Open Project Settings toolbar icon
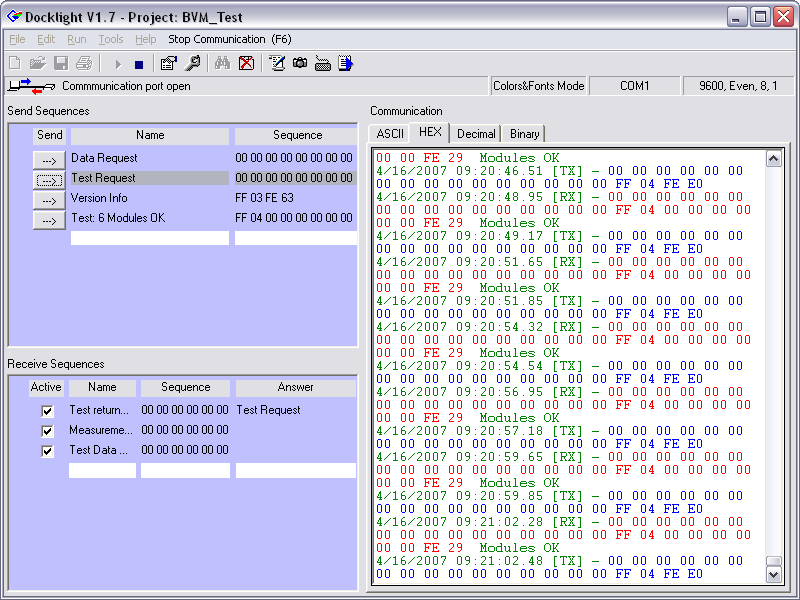Viewport: 800px width, 600px height. (x=168, y=63)
